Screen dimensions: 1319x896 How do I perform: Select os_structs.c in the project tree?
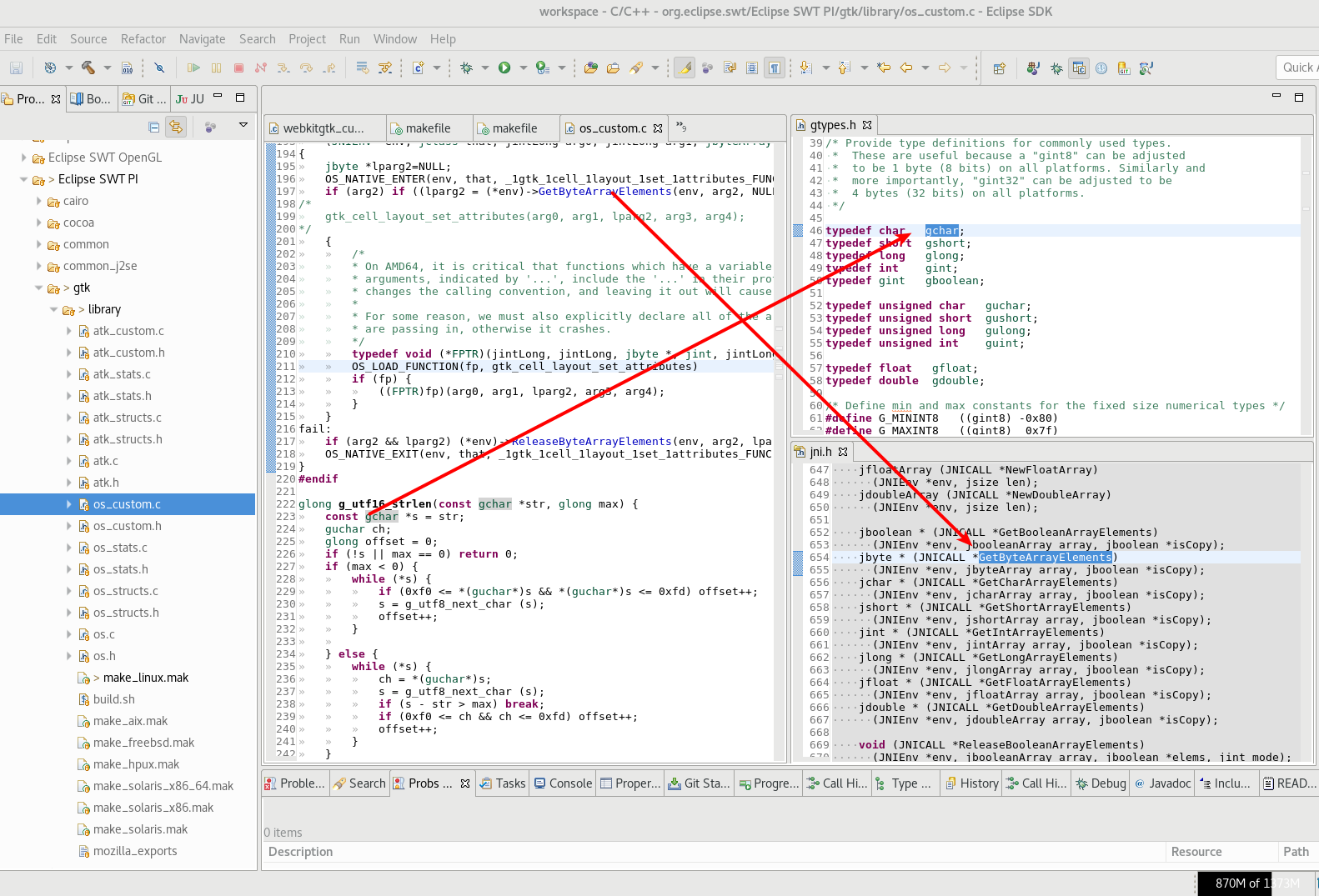pos(127,591)
